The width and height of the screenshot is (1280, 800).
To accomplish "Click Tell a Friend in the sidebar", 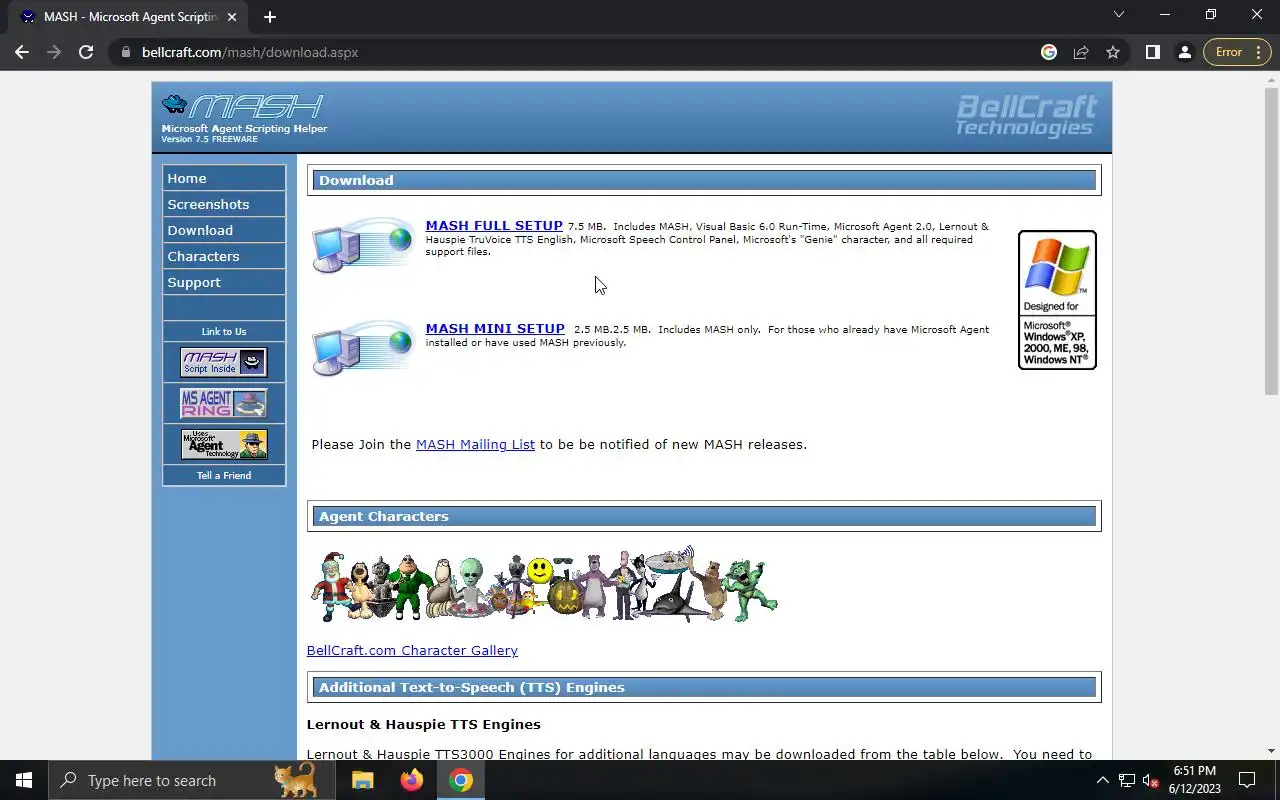I will [224, 475].
